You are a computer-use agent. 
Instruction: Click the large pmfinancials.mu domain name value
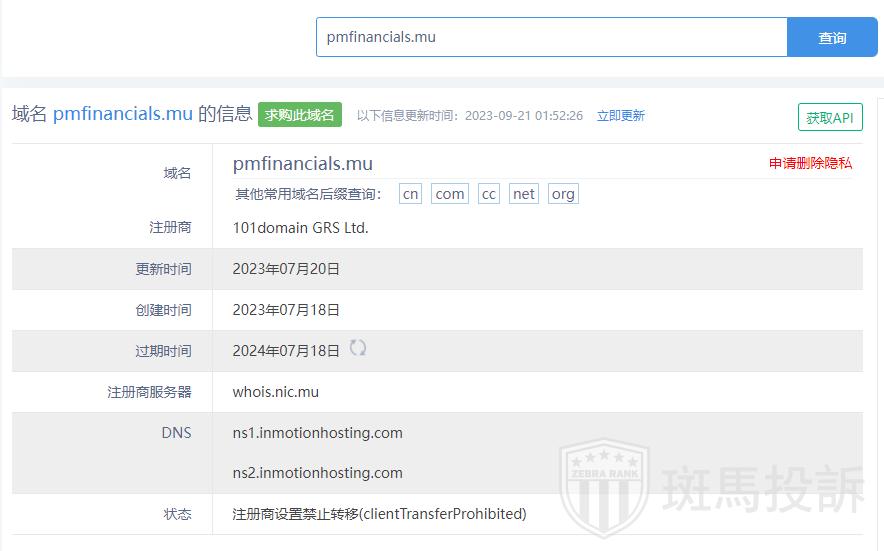click(302, 164)
